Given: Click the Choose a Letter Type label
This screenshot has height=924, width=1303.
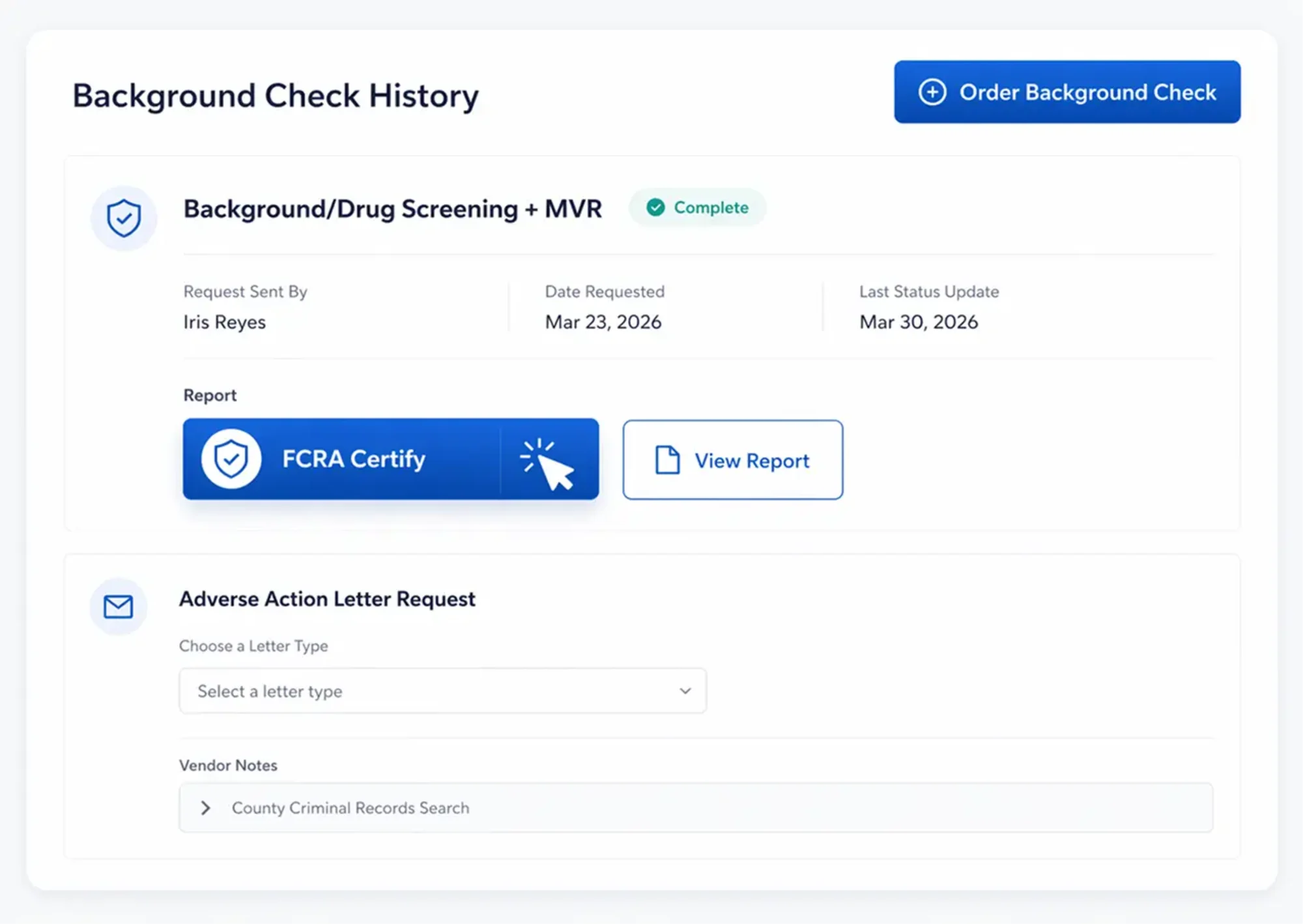Looking at the screenshot, I should [x=253, y=646].
